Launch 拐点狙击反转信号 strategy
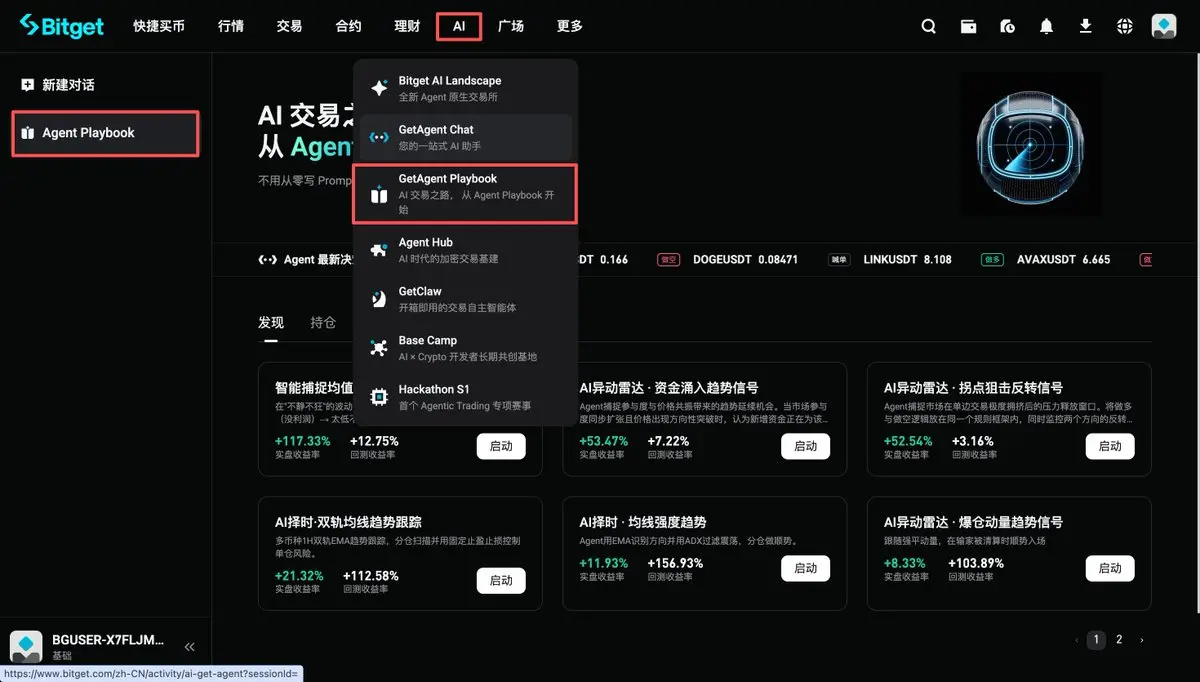Image resolution: width=1200 pixels, height=682 pixels. pyautogui.click(x=1110, y=446)
